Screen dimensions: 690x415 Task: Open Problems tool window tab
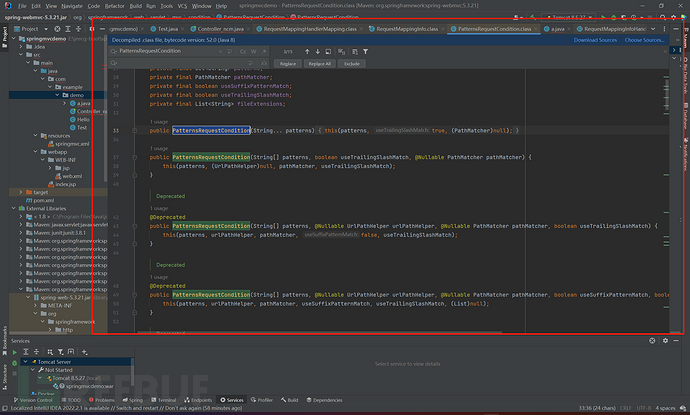pyautogui.click(x=102, y=400)
